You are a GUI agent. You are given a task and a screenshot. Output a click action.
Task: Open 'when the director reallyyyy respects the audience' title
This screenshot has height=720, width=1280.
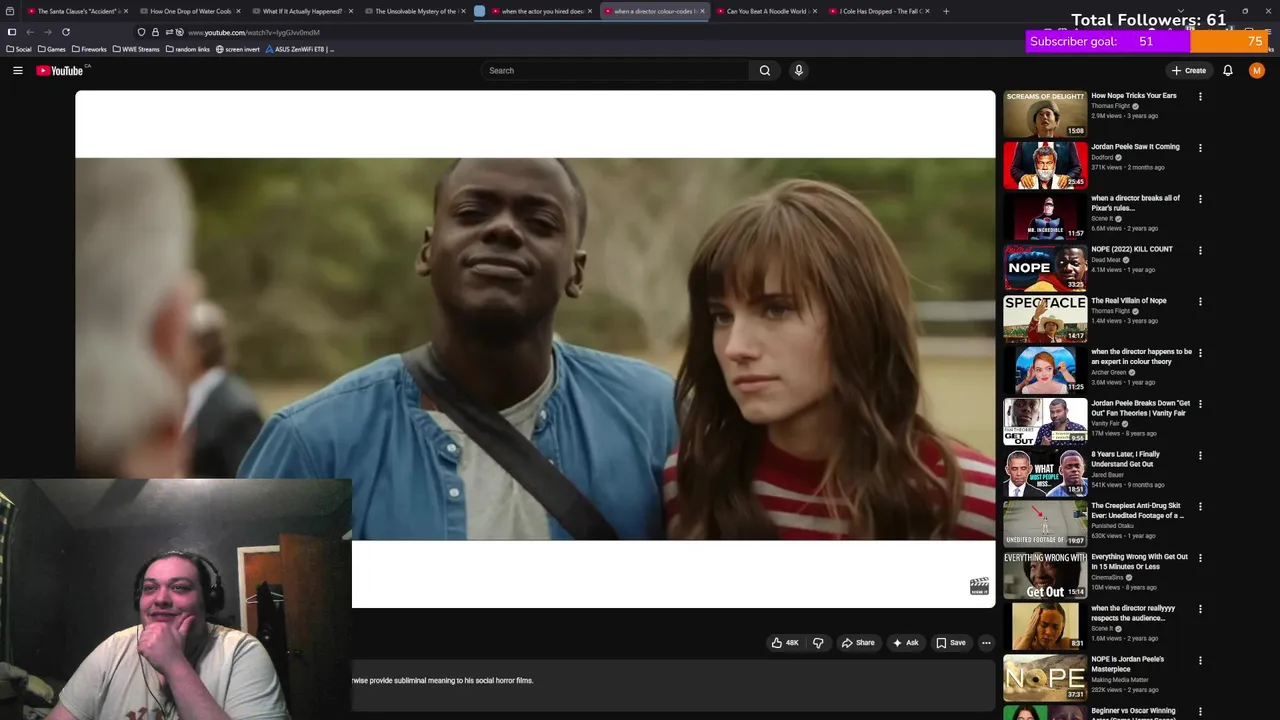[x=1133, y=613]
